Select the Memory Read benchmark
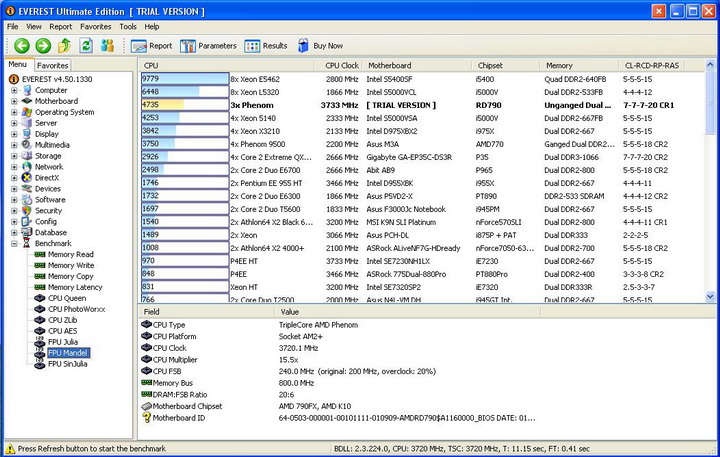Screen dimensions: 720x457 pyautogui.click(x=71, y=254)
